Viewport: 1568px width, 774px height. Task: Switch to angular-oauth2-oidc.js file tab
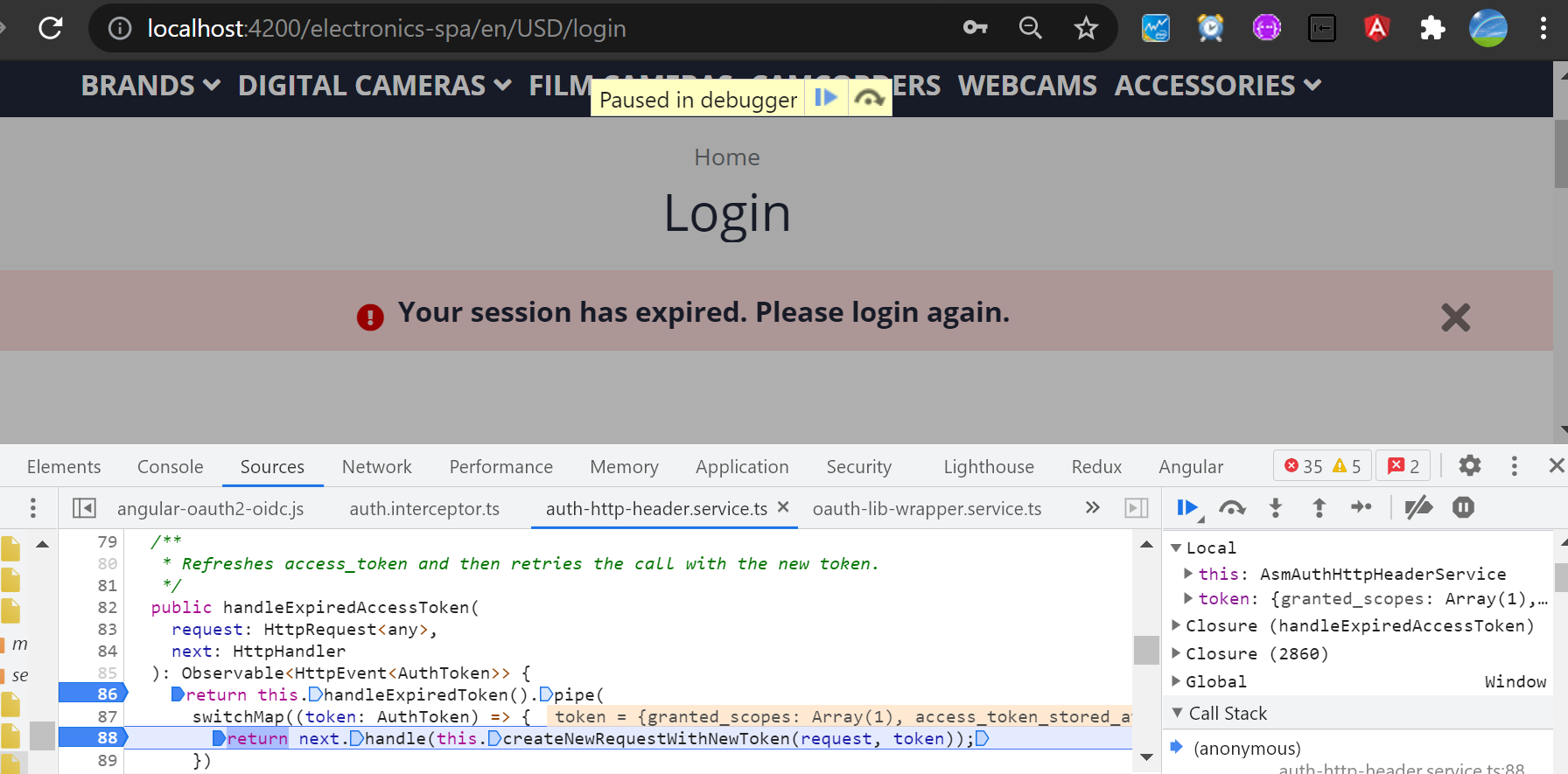point(211,508)
